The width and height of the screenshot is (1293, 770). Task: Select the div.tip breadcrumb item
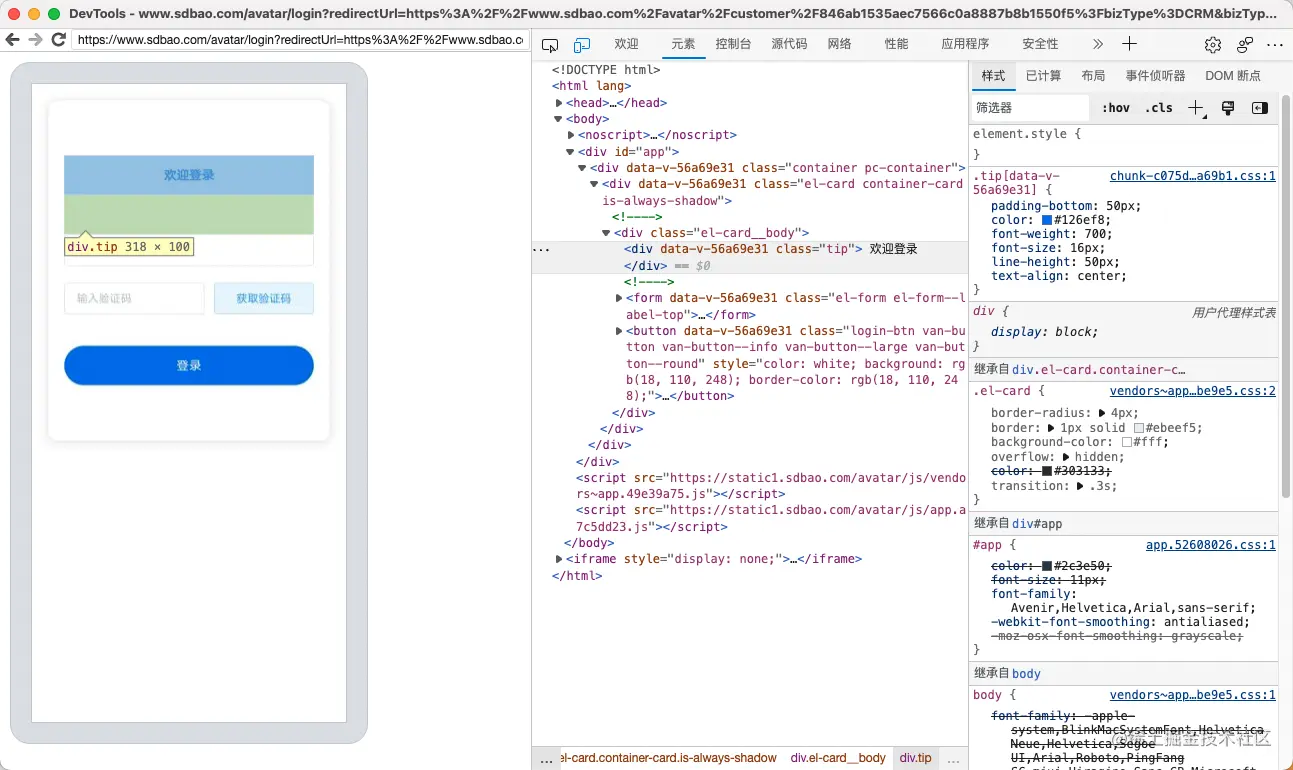click(x=915, y=758)
